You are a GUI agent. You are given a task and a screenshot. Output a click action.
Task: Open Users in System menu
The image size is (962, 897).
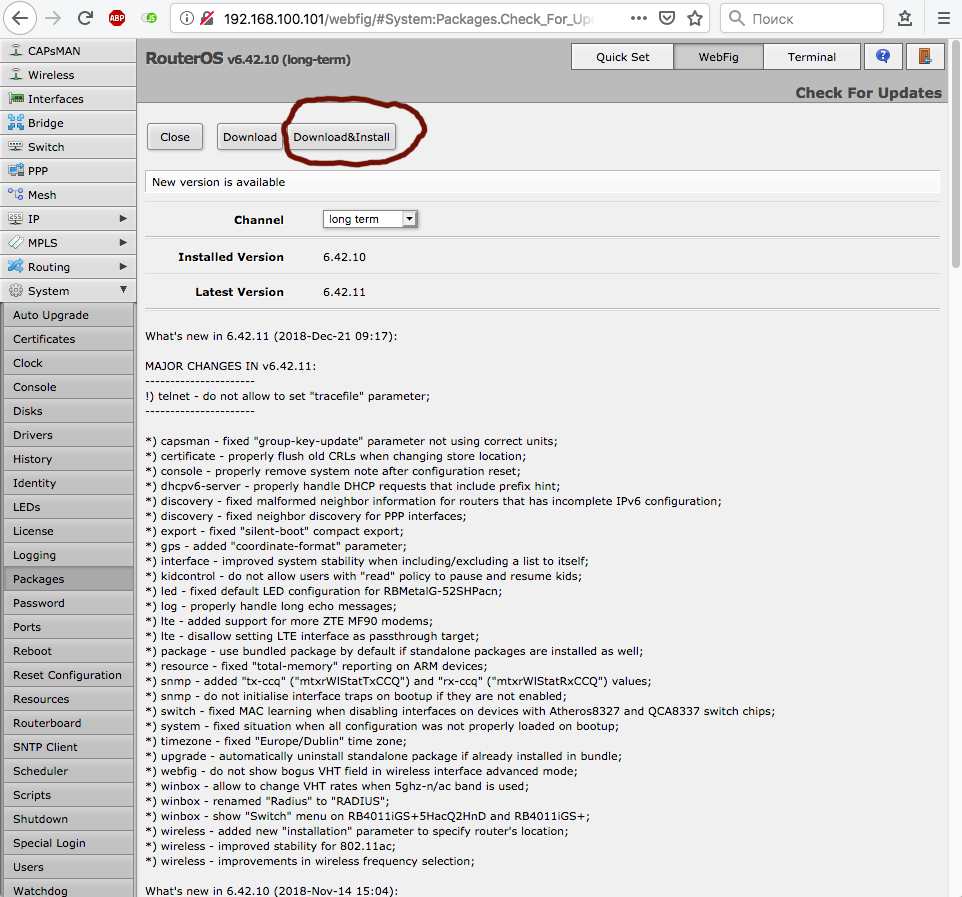pos(68,867)
